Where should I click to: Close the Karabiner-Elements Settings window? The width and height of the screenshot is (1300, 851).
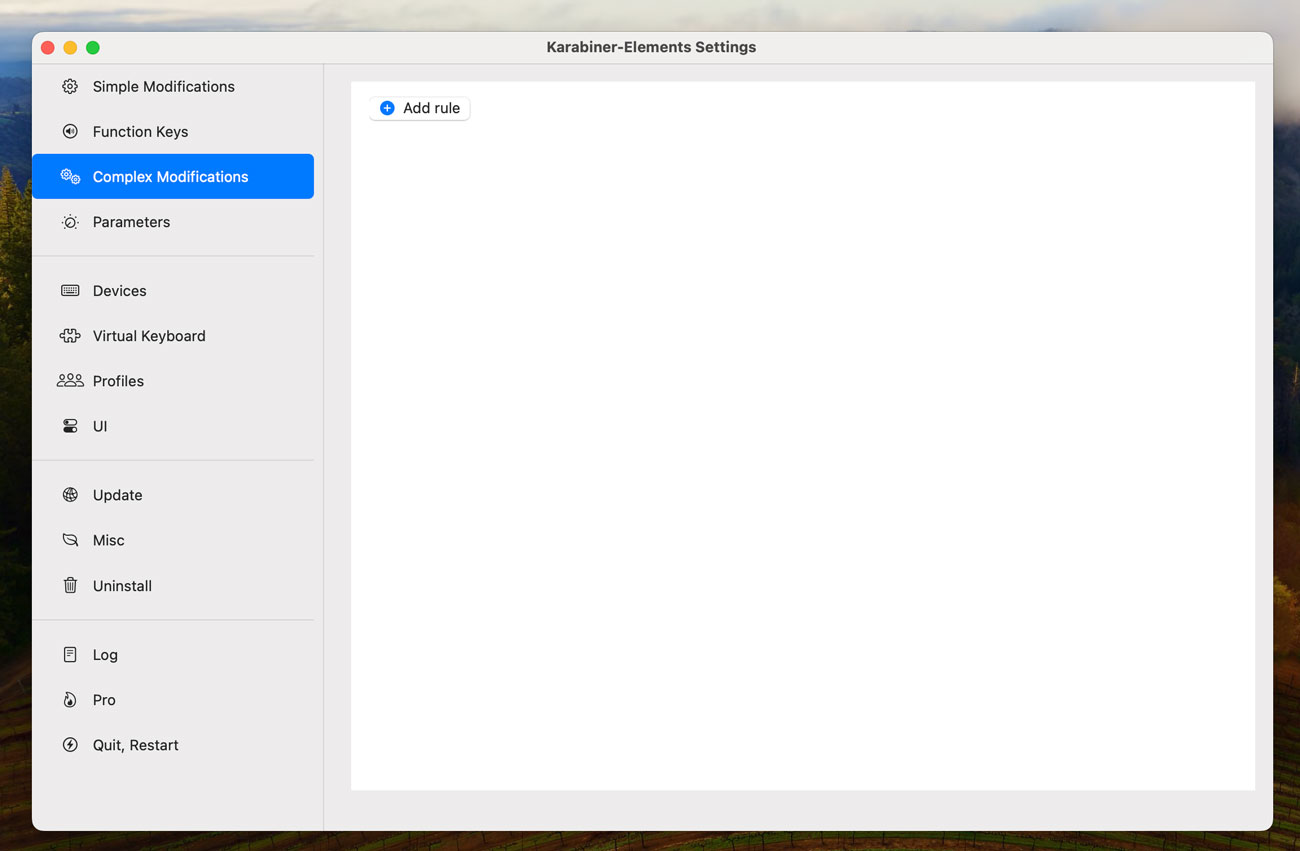pos(47,47)
